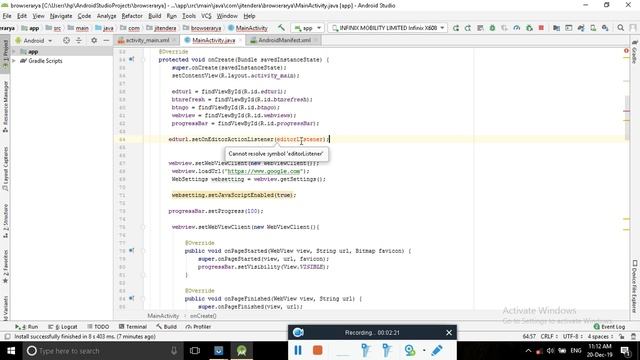Click the red Stop icon
The width and height of the screenshot is (640, 360).
(x=541, y=28)
